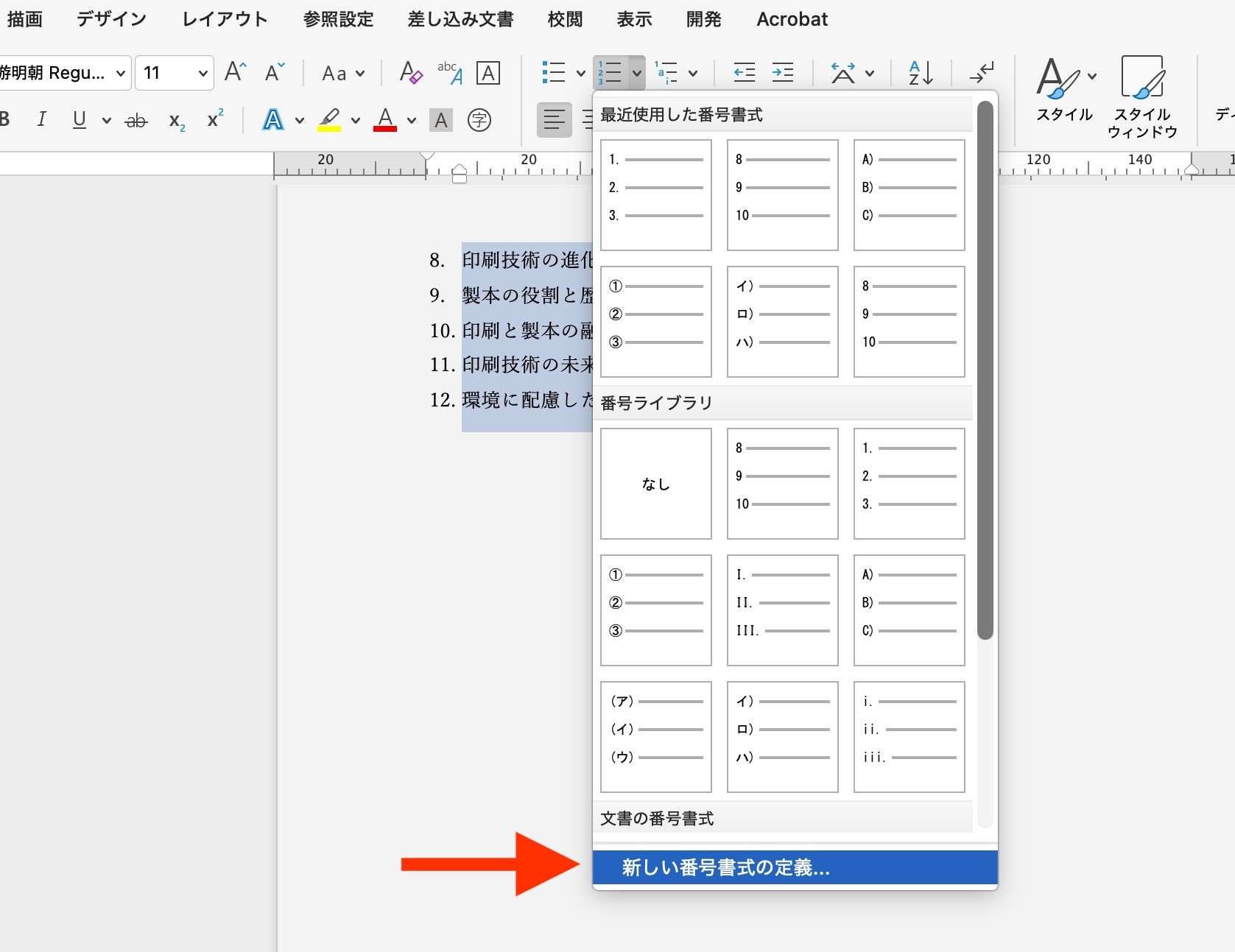This screenshot has height=952, width=1235.
Task: Select the なし numbering option
Action: [x=656, y=484]
